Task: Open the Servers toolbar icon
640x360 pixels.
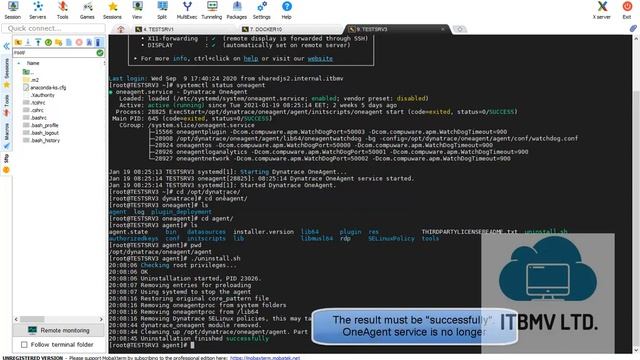Action: (x=38, y=10)
